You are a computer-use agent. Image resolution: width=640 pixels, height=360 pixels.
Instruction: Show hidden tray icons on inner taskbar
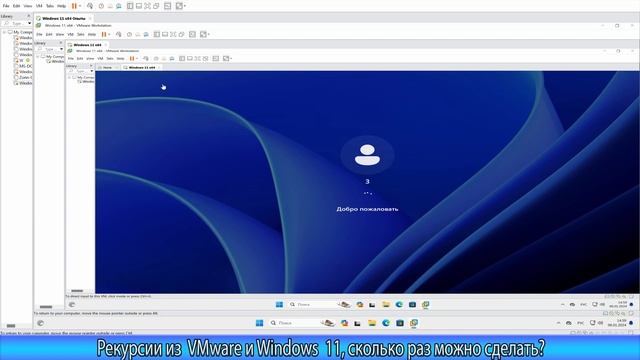(563, 304)
